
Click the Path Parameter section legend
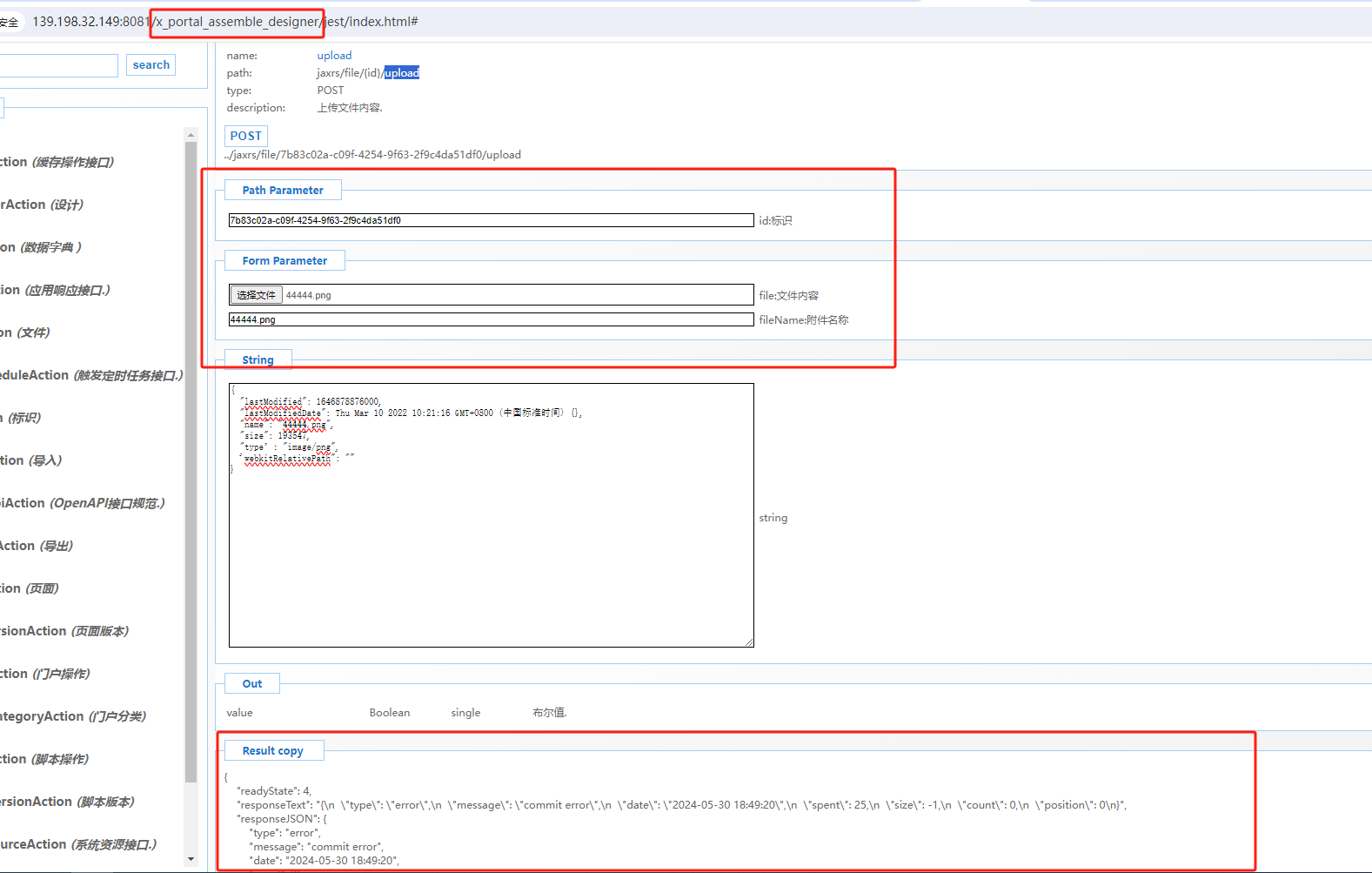[283, 190]
